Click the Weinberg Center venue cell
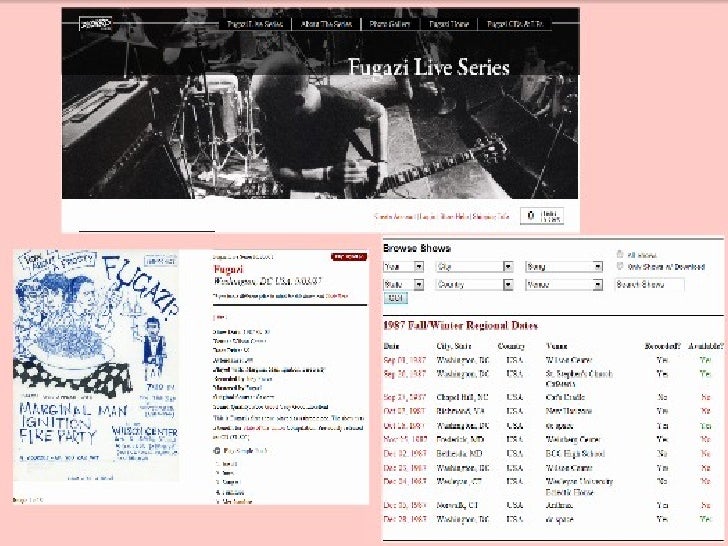Image resolution: width=728 pixels, height=546 pixels. pos(573,439)
